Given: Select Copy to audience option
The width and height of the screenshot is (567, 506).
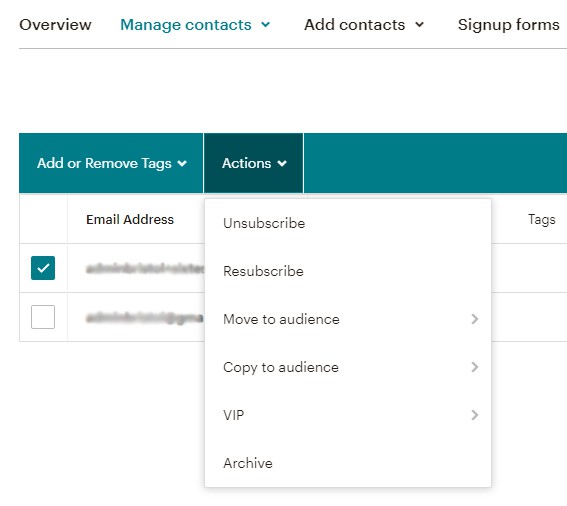Looking at the screenshot, I should click(x=348, y=367).
